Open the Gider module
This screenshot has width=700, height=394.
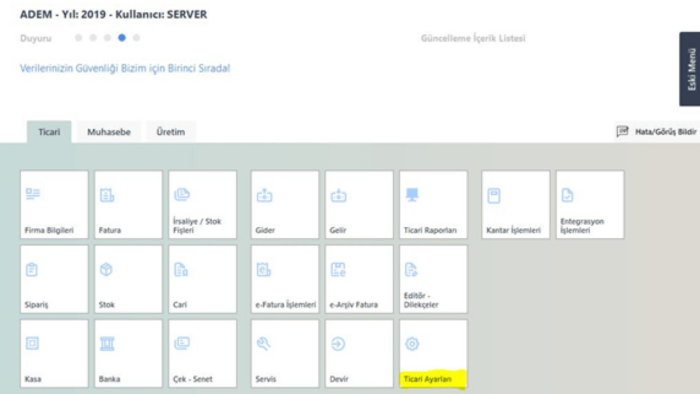(x=285, y=204)
